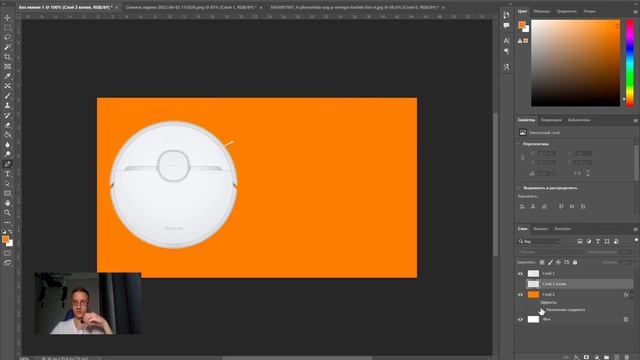Select the Healing Brush tool

point(7,86)
